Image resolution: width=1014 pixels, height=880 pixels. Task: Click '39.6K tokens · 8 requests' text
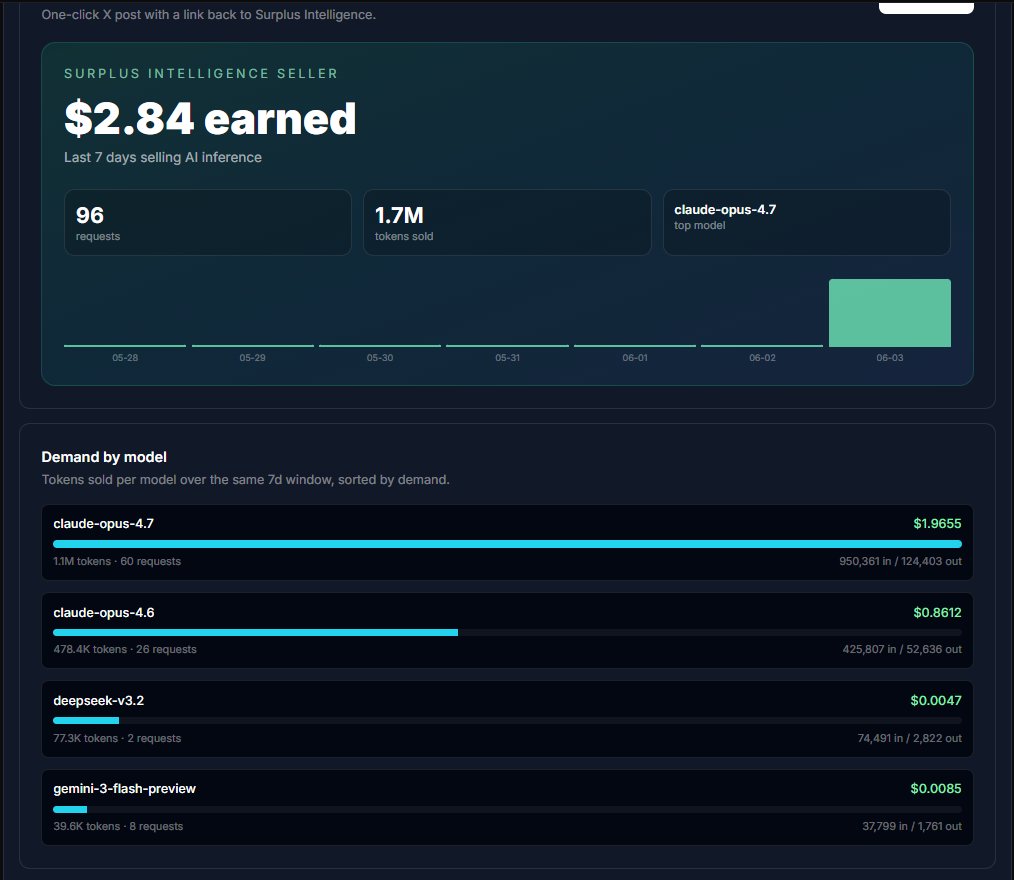click(118, 826)
